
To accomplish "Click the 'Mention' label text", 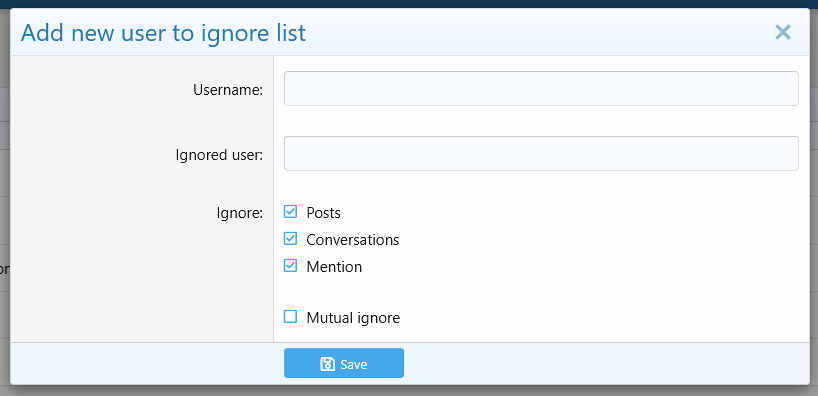I will [334, 267].
